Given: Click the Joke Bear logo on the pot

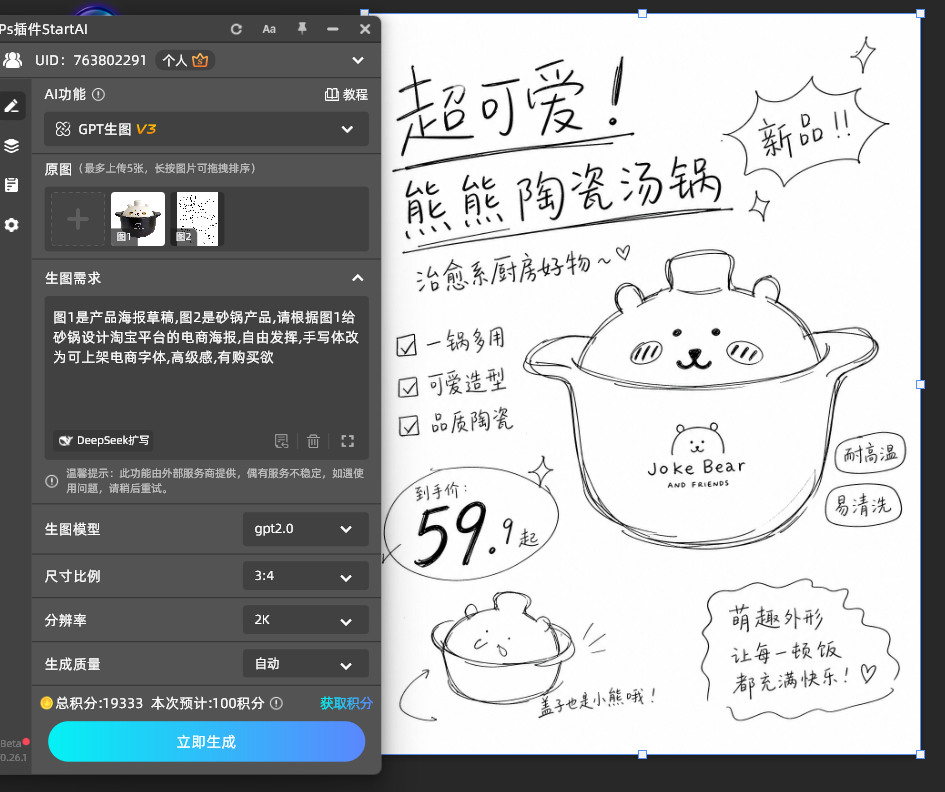Looking at the screenshot, I should (x=697, y=457).
